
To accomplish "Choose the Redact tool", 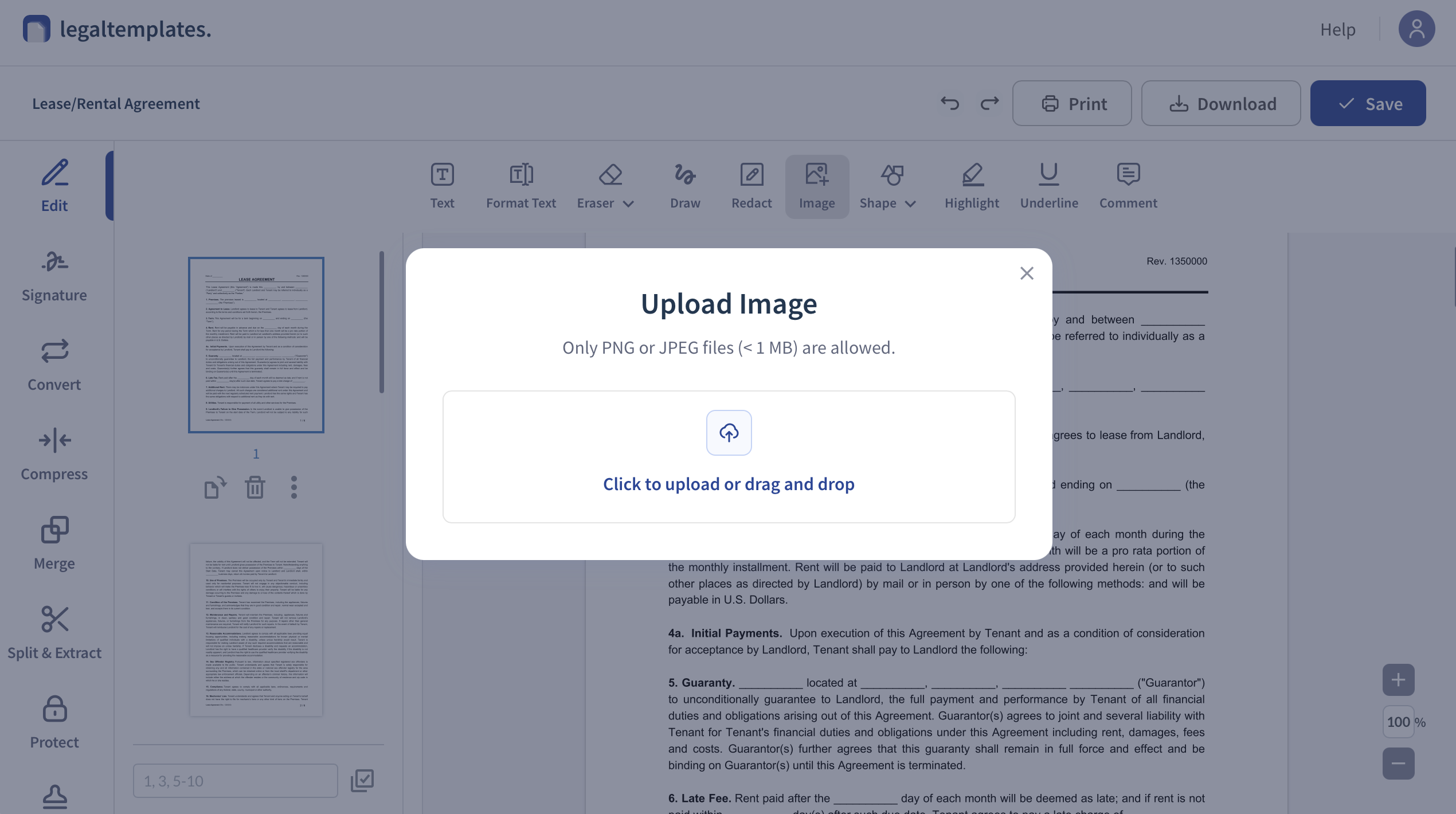I will (x=752, y=186).
